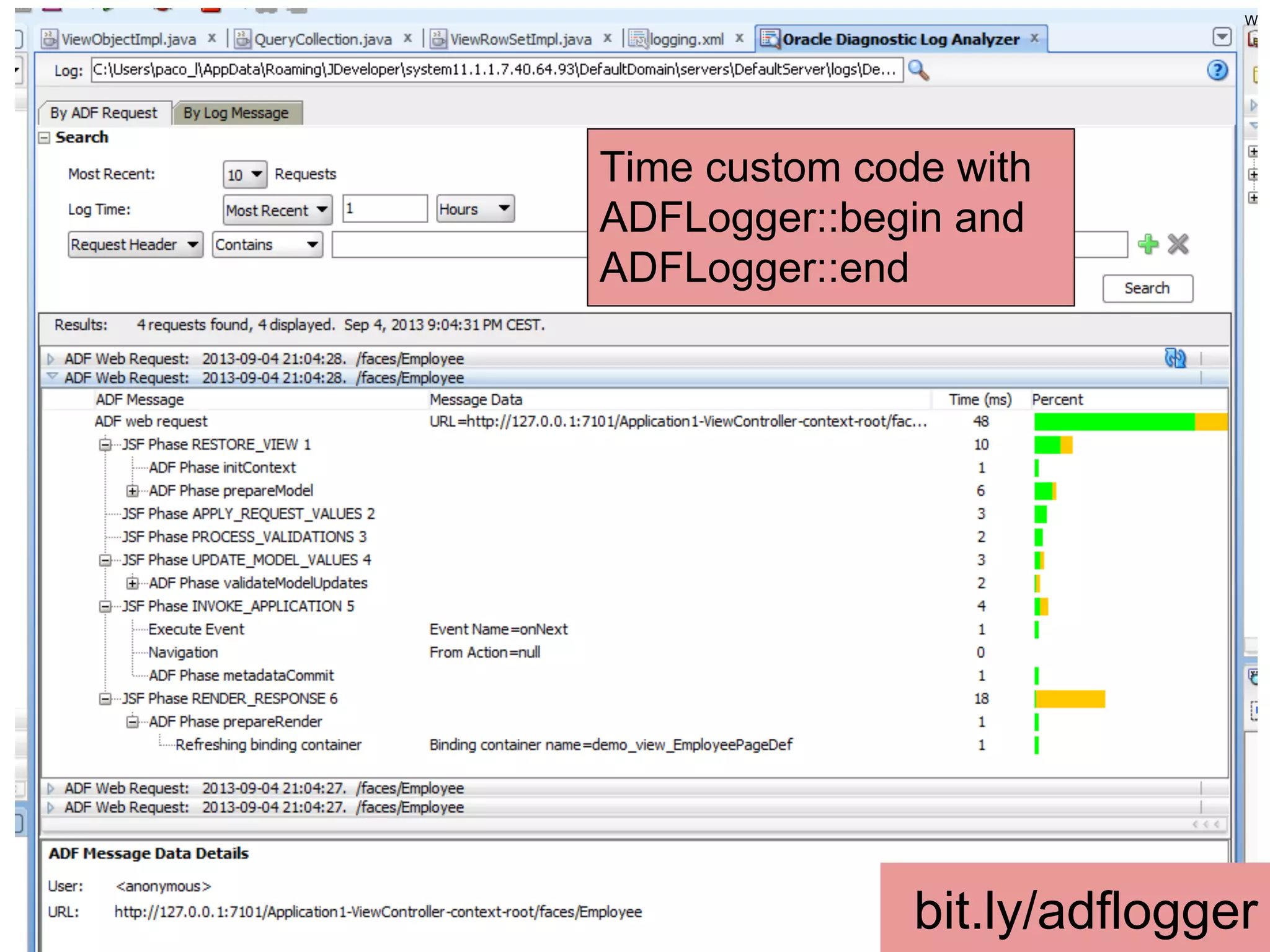Click the horizontal scrollbar under results list
This screenshot has width=1270, height=952.
point(634,825)
